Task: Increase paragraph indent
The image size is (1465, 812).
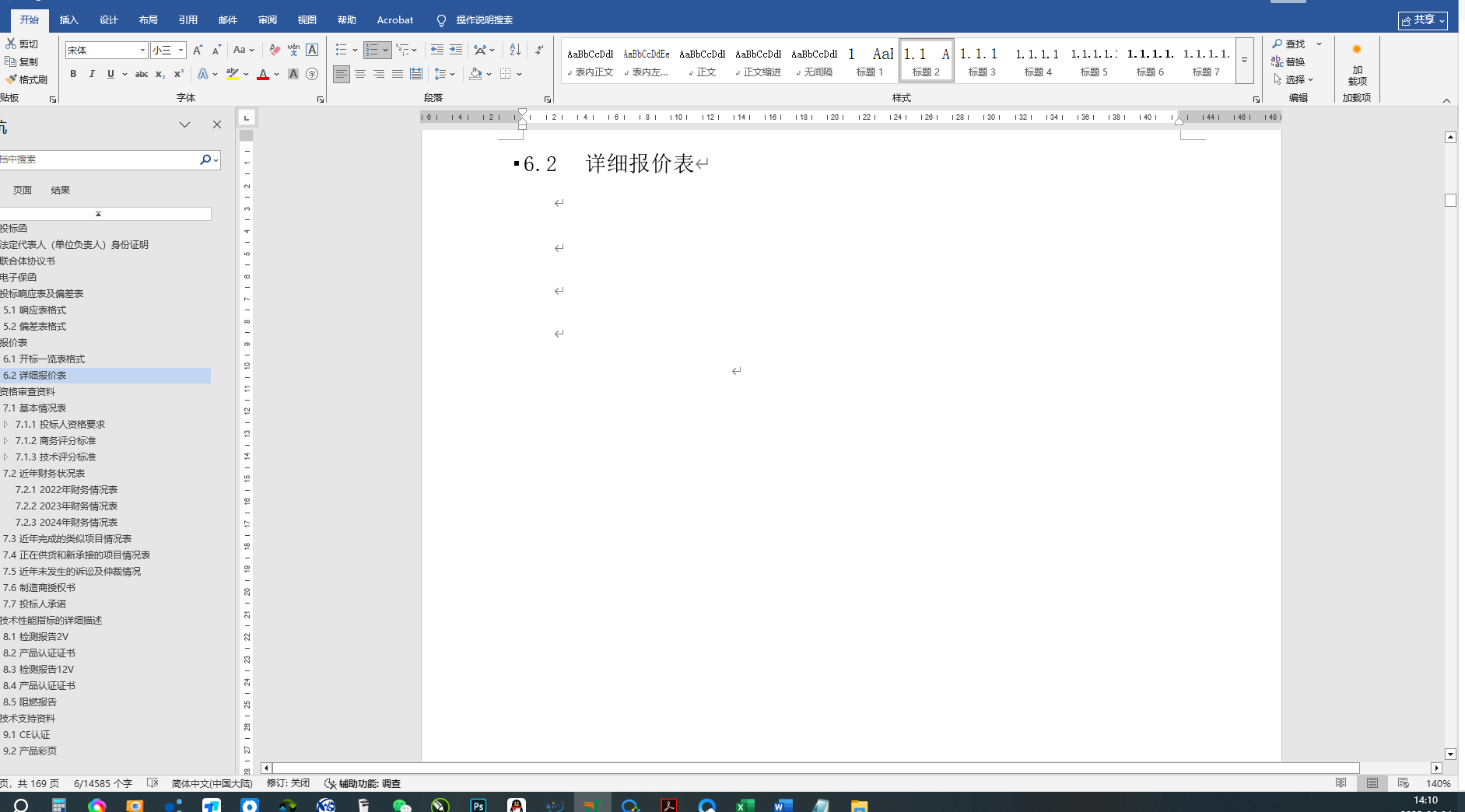Action: coord(456,50)
